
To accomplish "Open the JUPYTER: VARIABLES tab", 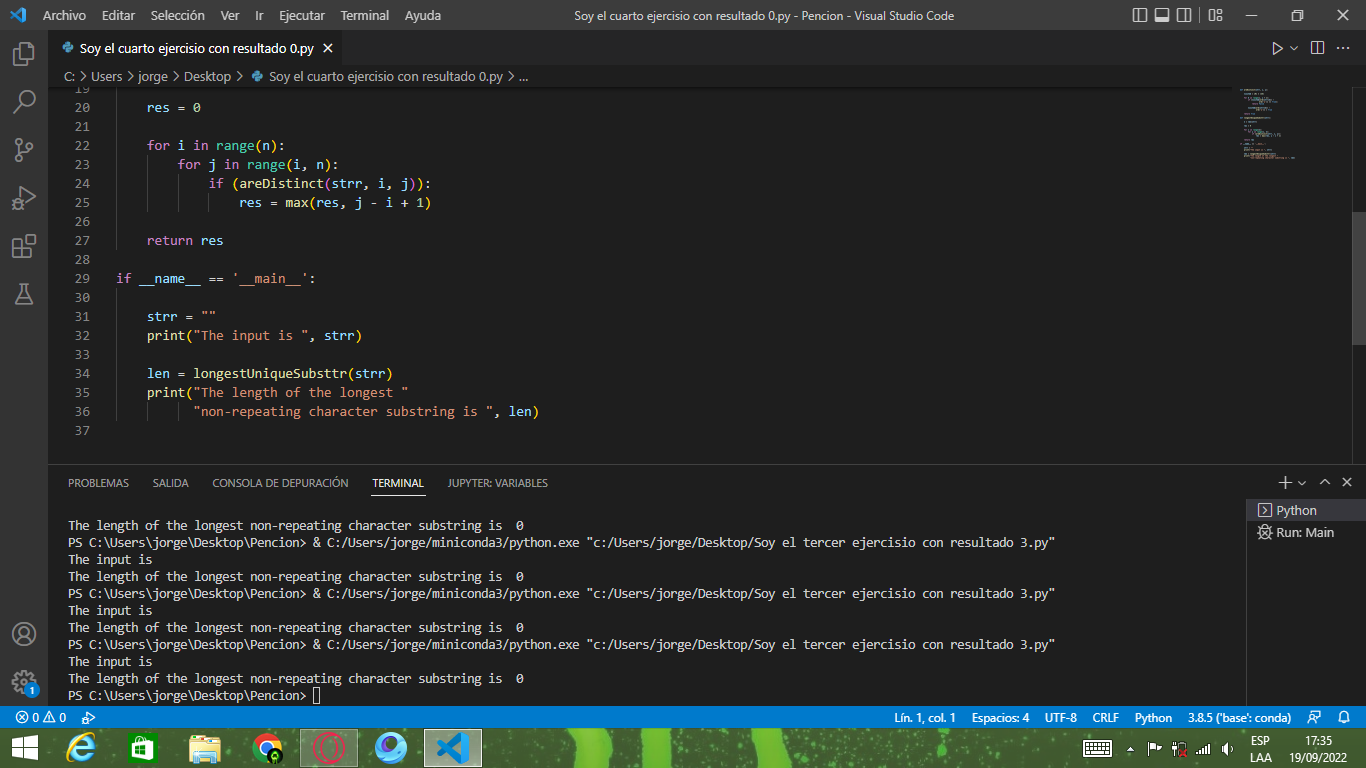I will click(498, 483).
